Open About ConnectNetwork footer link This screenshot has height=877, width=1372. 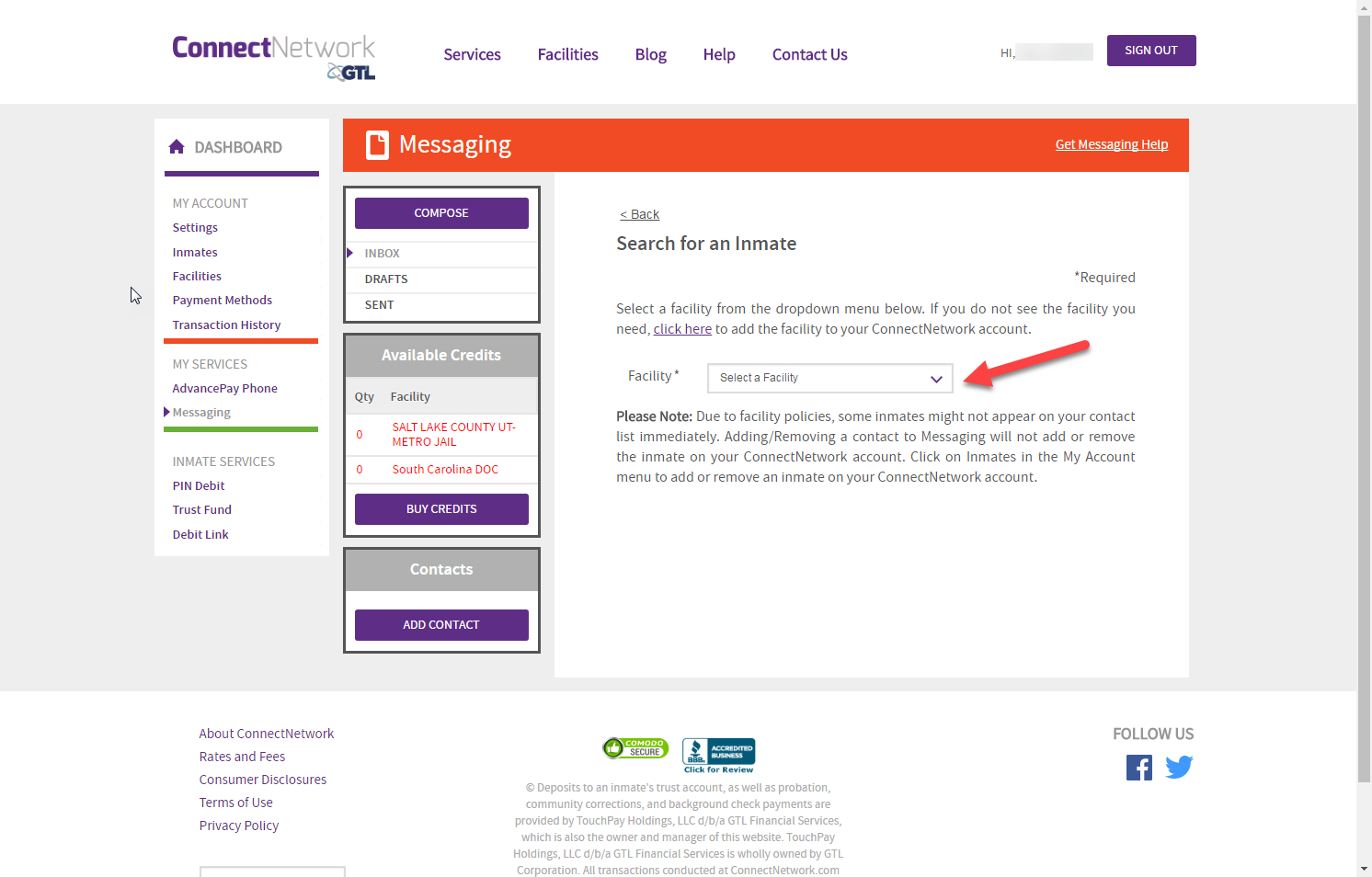(x=267, y=734)
